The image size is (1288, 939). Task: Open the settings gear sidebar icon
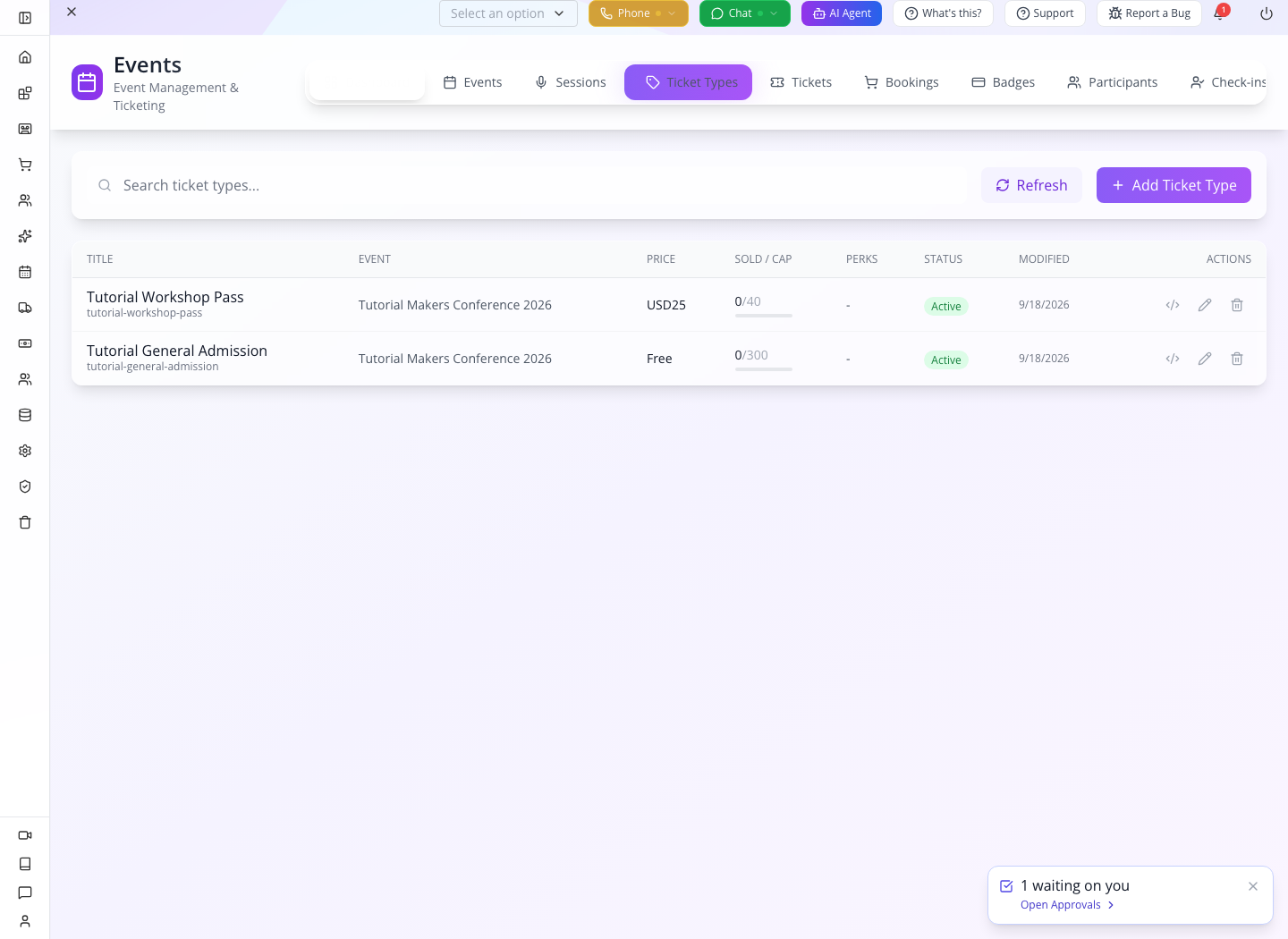point(25,451)
